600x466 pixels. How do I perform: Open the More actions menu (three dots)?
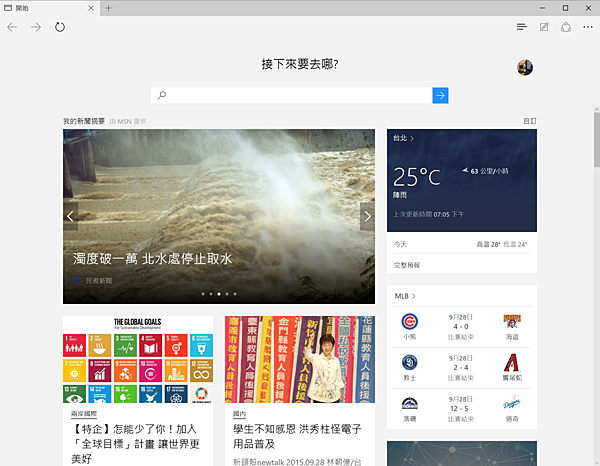point(588,27)
